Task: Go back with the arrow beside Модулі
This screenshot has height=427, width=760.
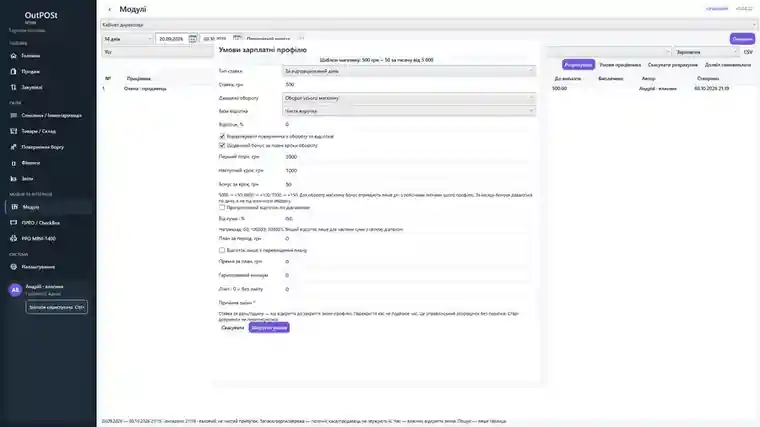Action: pyautogui.click(x=110, y=9)
